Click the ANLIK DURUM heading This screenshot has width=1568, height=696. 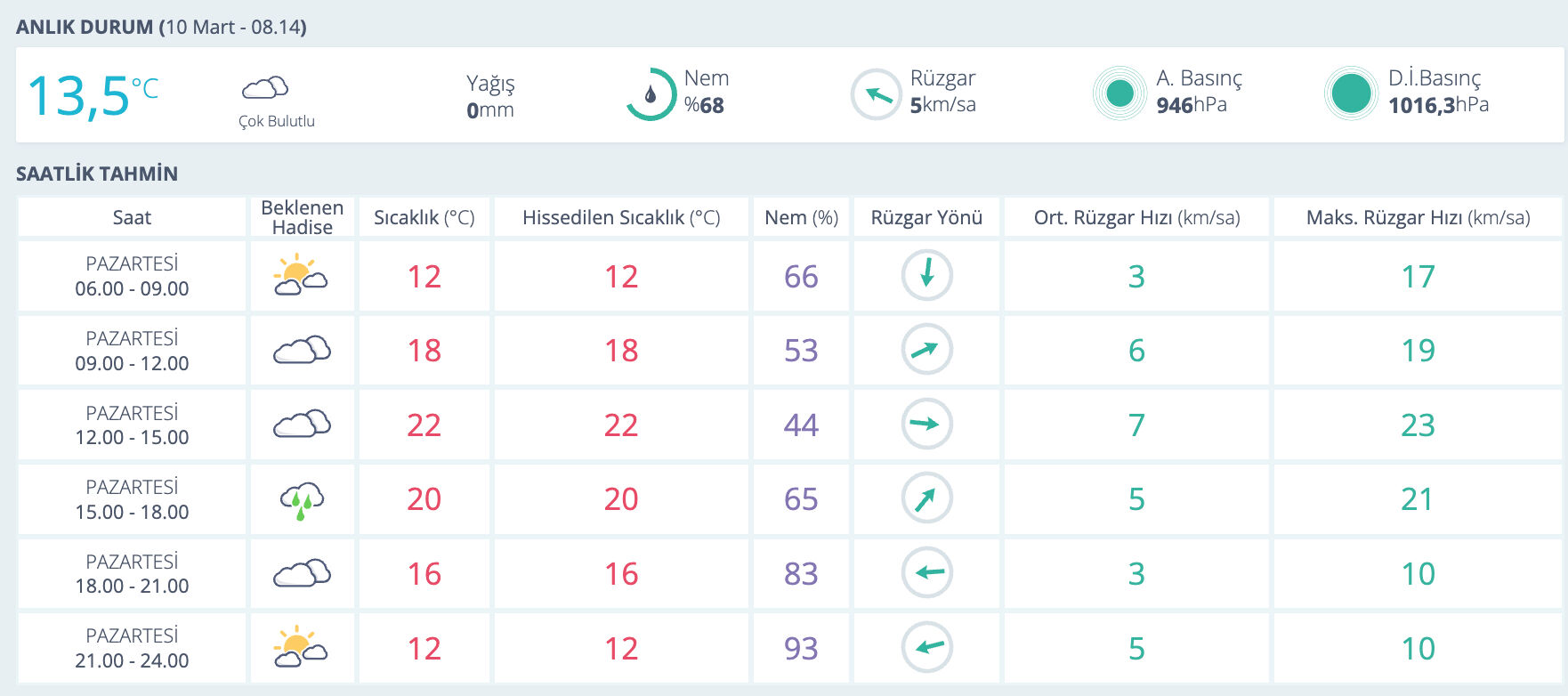point(85,27)
